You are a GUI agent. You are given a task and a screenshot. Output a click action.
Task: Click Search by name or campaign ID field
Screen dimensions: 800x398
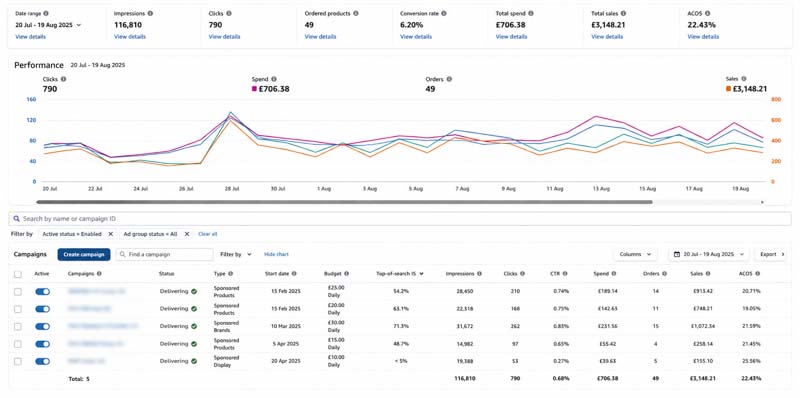point(400,218)
